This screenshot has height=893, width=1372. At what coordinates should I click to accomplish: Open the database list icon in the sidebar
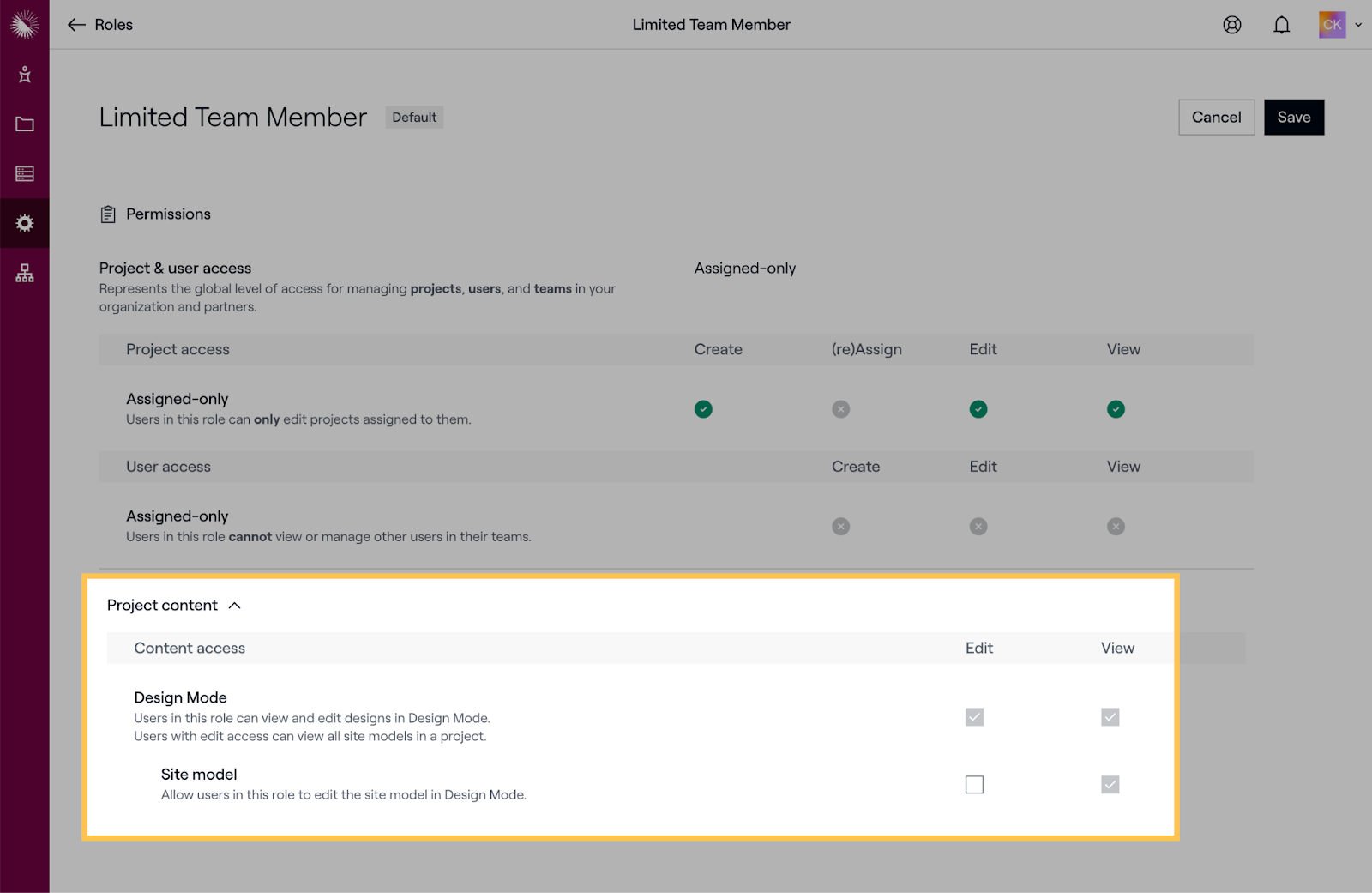(25, 173)
